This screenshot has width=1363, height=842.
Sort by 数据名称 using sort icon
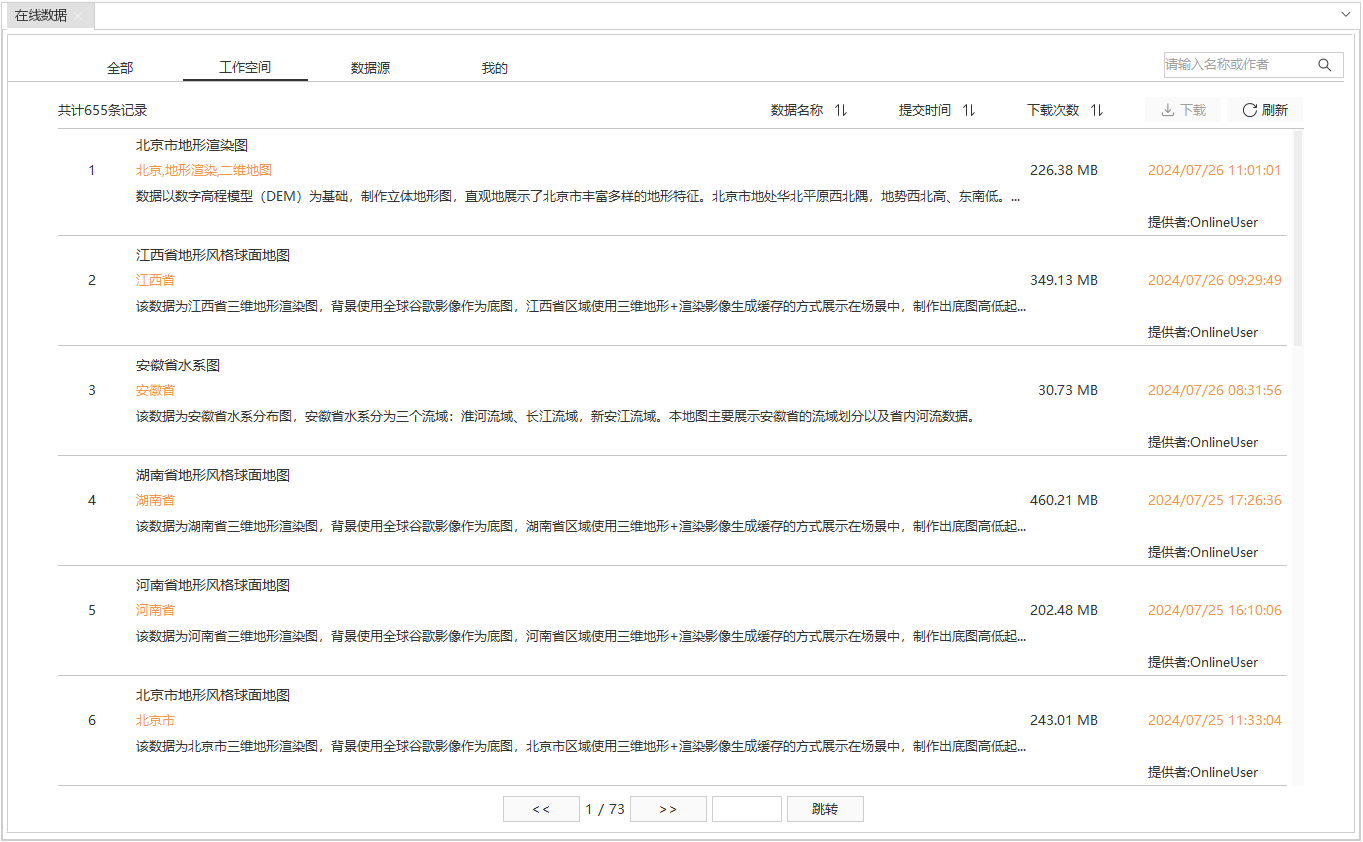tap(841, 110)
